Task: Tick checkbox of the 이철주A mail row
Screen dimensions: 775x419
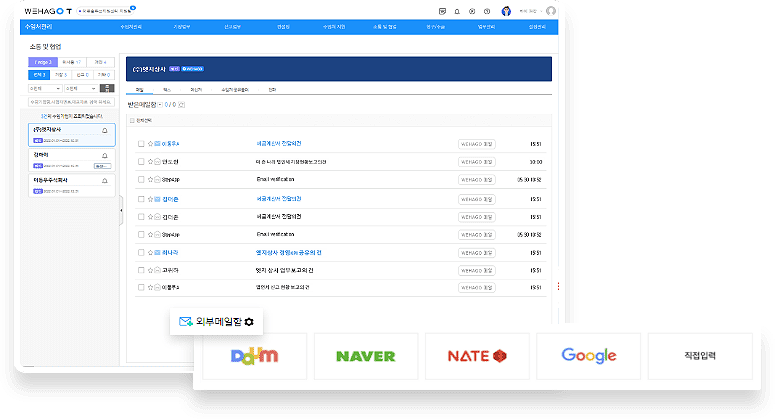Action: click(x=141, y=287)
